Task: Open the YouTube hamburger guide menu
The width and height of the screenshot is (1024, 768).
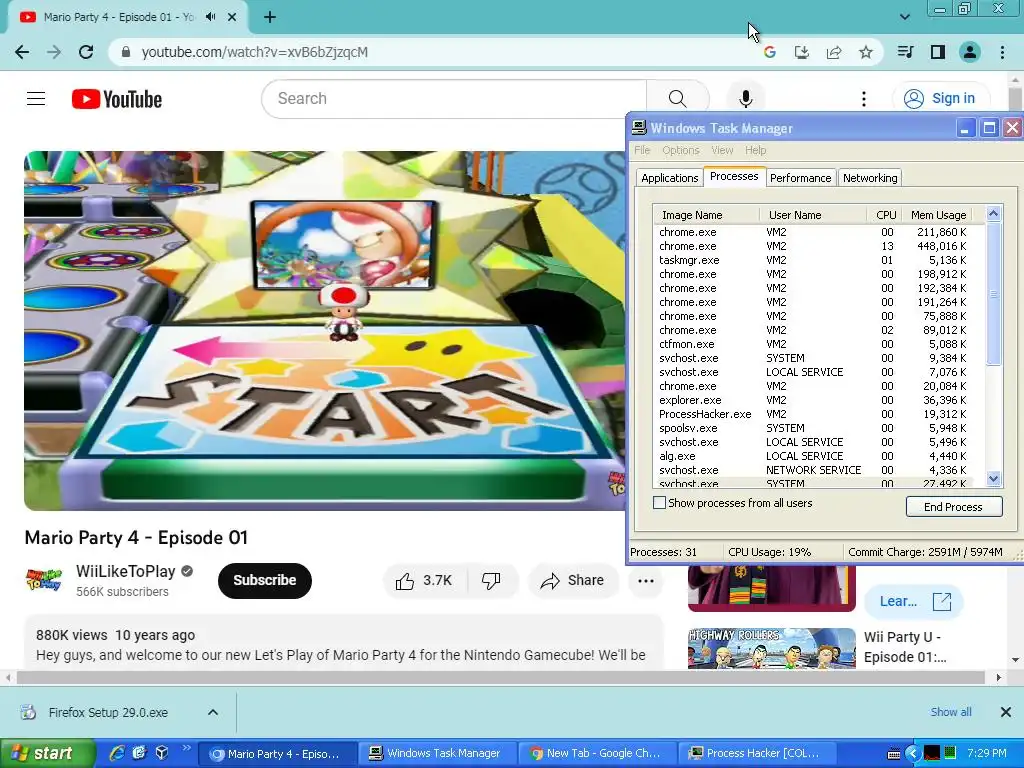Action: [36, 99]
